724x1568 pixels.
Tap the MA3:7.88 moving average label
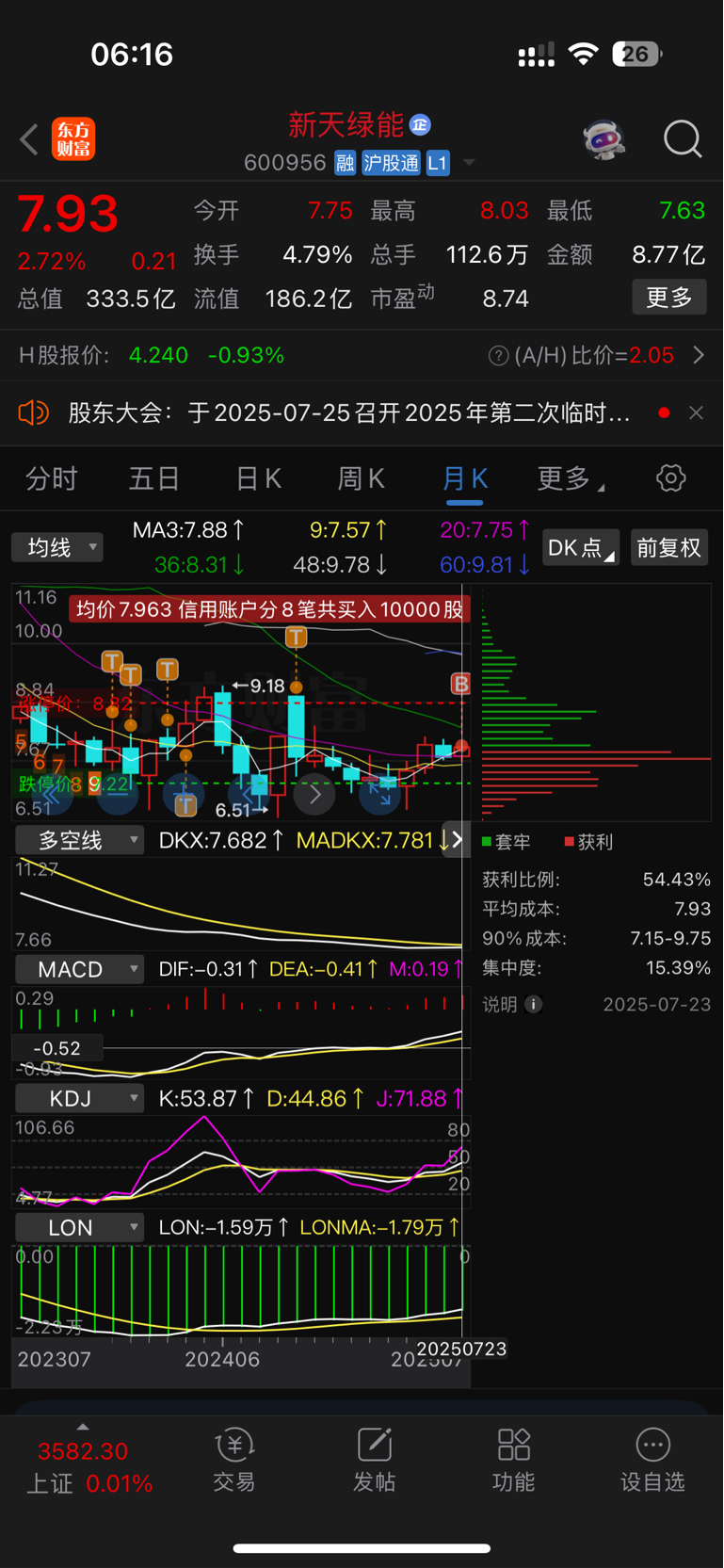point(189,530)
